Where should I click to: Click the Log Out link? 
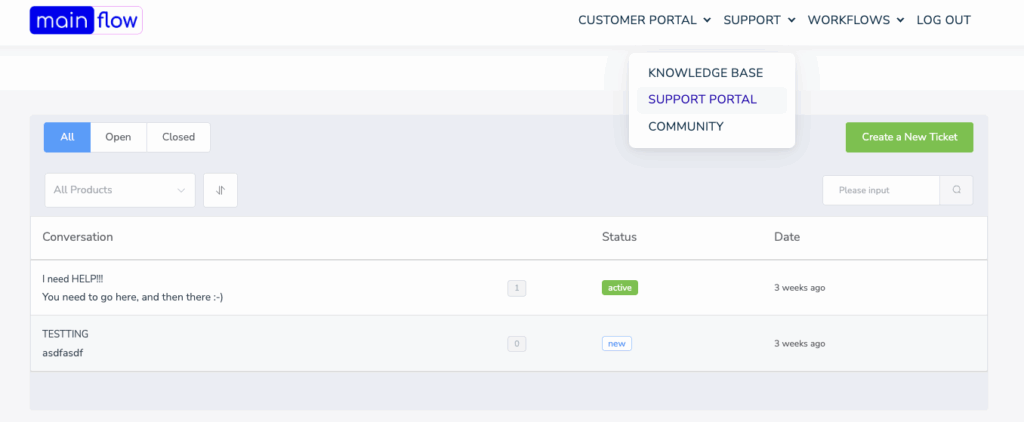pyautogui.click(x=944, y=20)
